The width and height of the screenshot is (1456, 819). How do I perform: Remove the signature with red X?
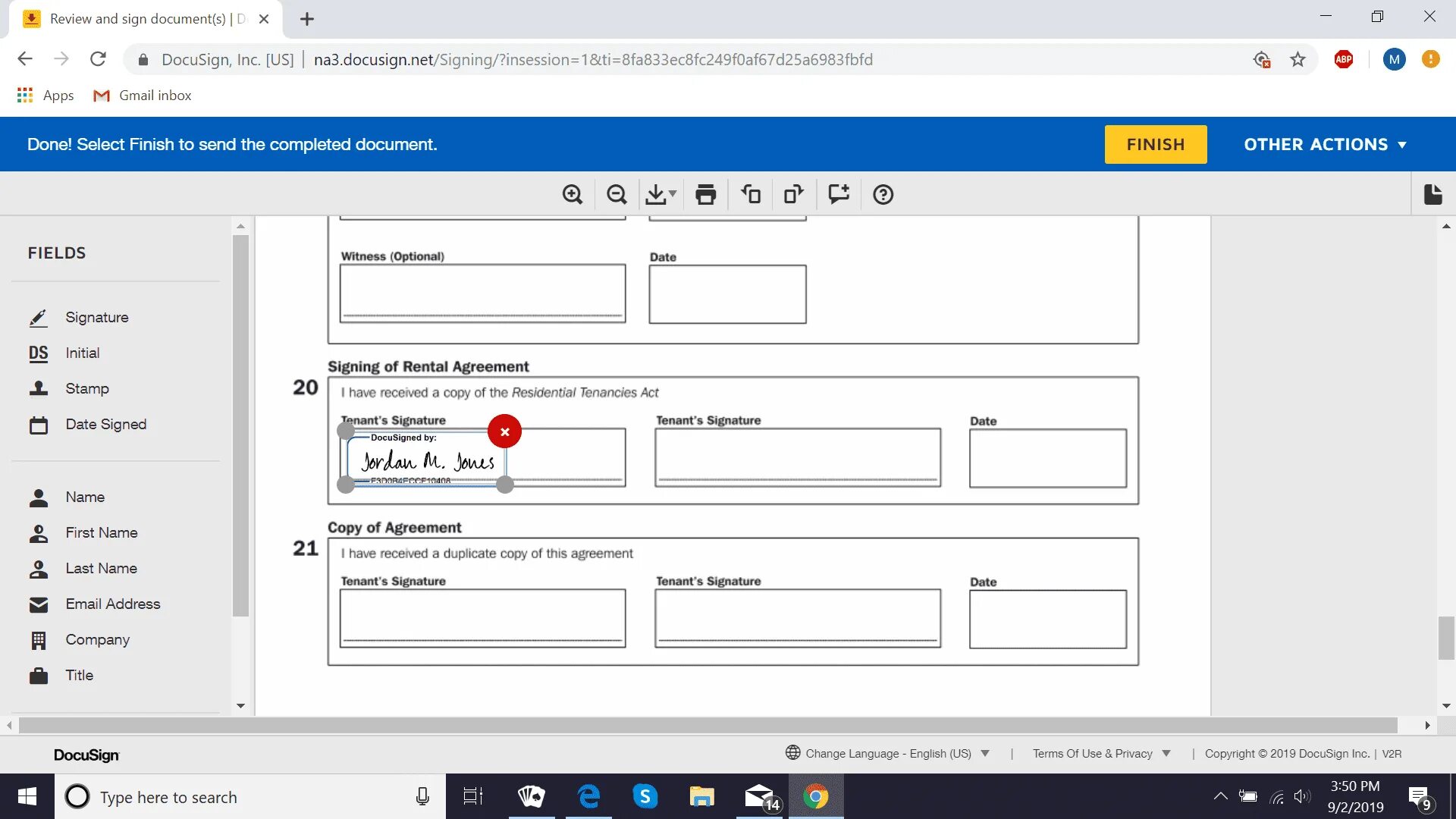(x=504, y=431)
